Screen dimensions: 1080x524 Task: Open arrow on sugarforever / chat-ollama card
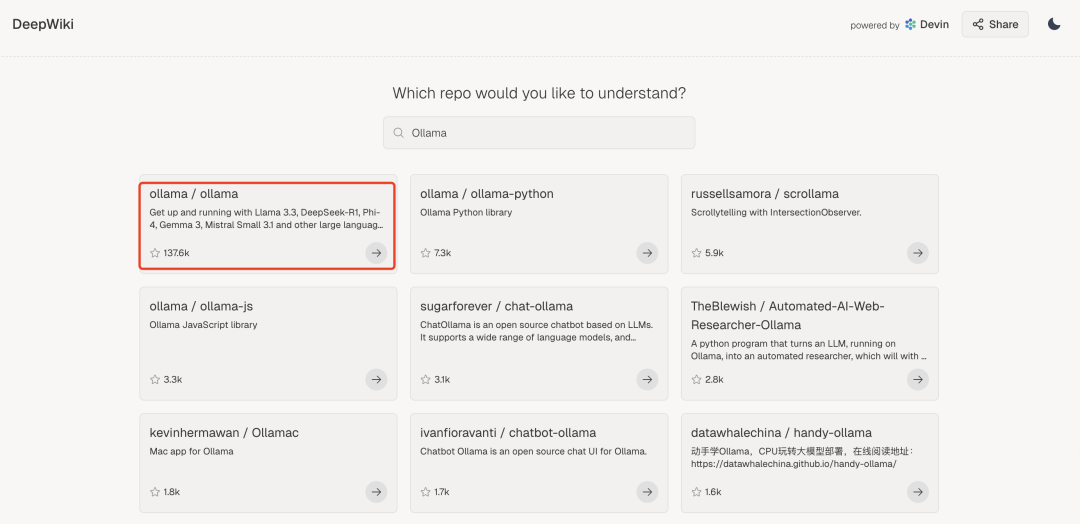[x=647, y=379]
